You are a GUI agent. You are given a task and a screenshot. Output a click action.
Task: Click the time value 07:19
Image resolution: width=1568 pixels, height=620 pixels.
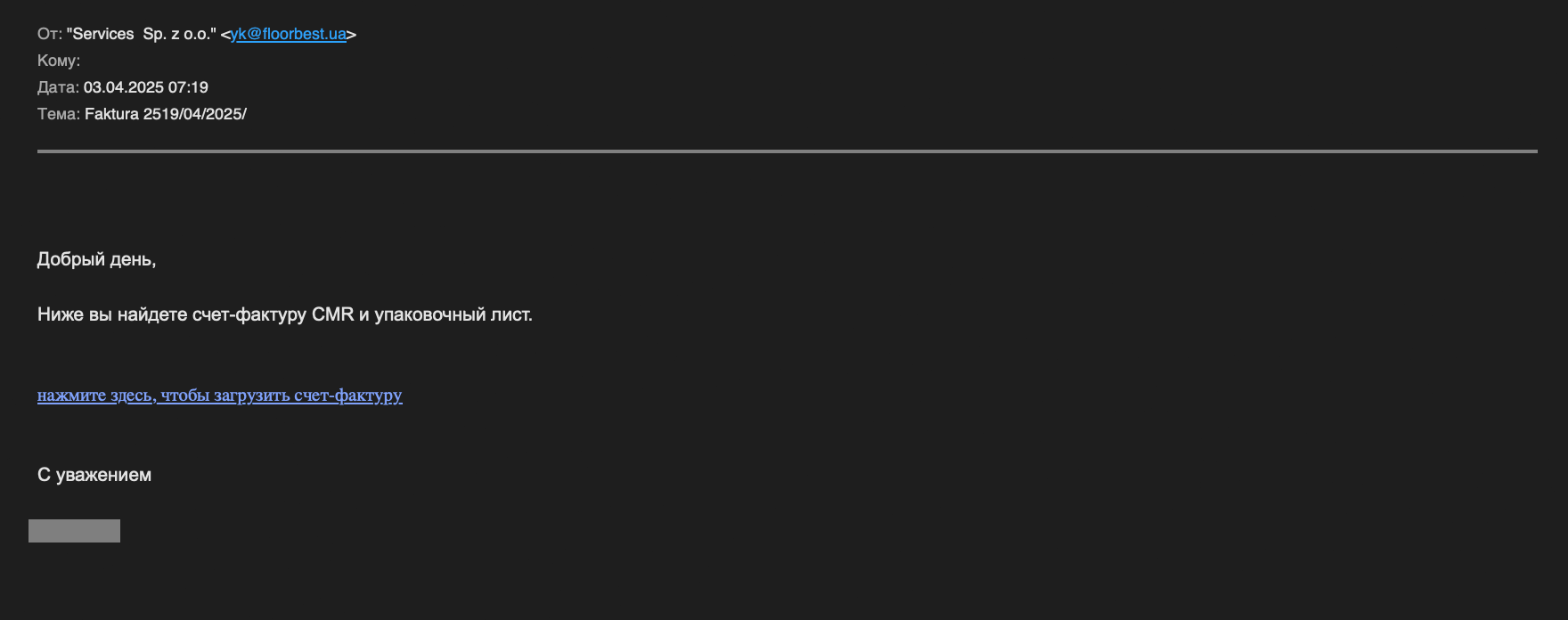tap(188, 88)
